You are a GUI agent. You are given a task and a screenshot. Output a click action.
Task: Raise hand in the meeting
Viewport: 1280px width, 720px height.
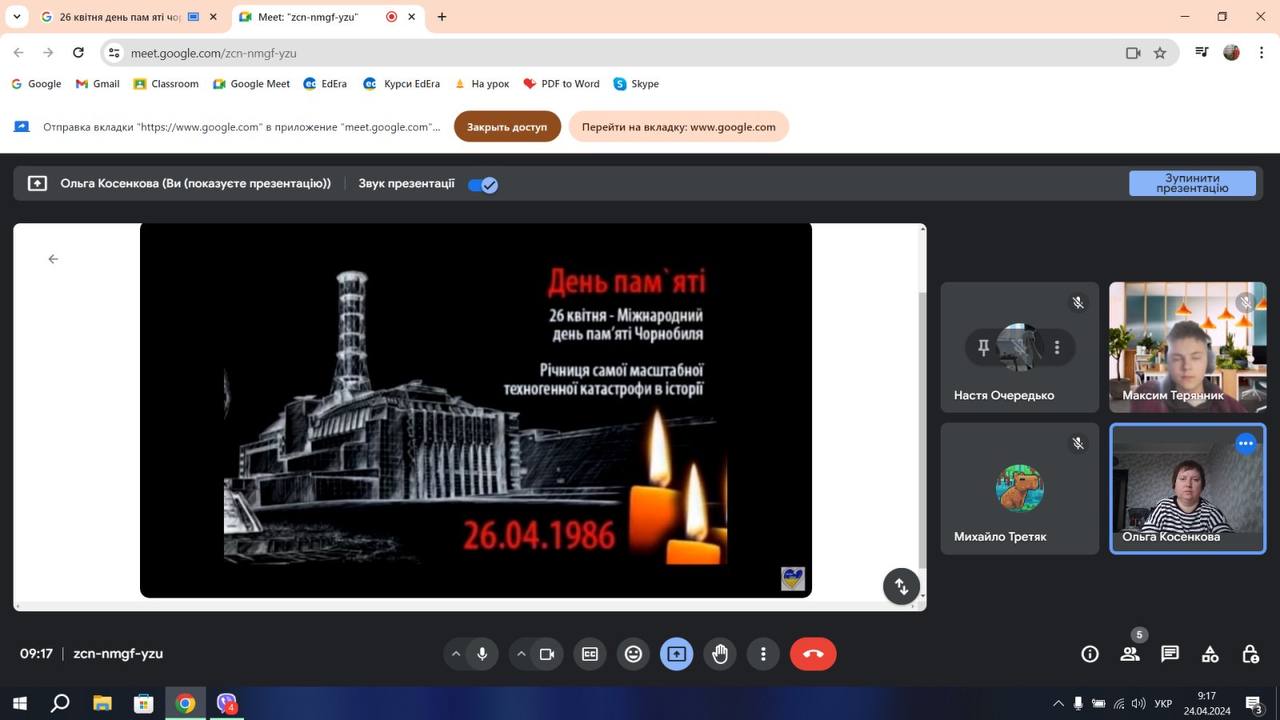(720, 654)
